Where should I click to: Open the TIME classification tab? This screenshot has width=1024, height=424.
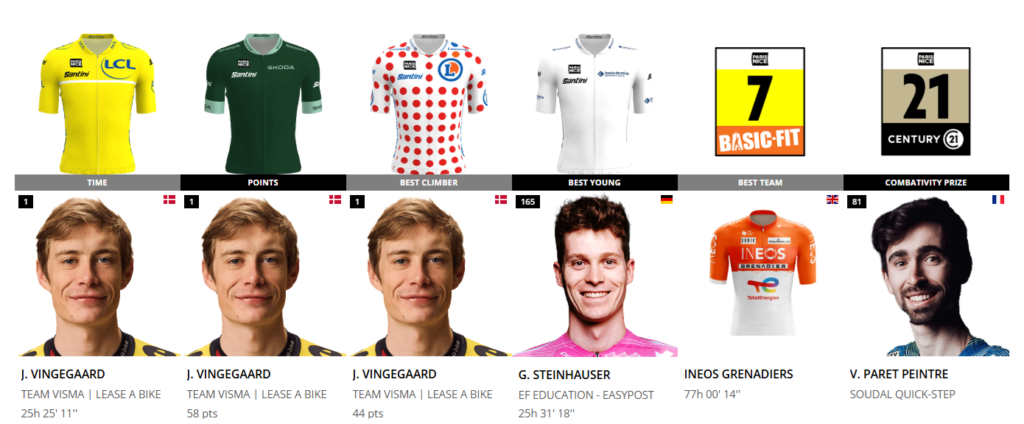point(97,183)
